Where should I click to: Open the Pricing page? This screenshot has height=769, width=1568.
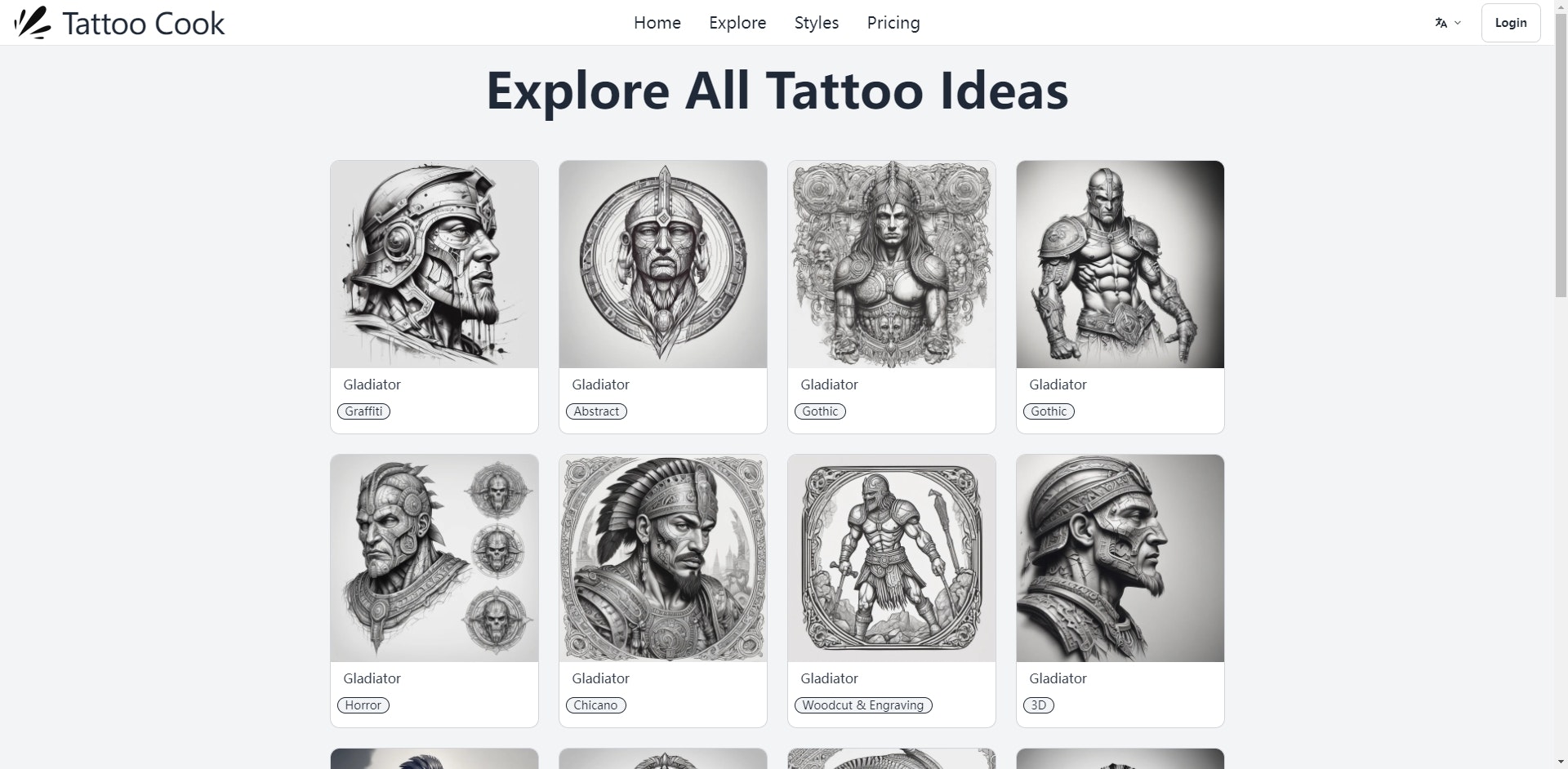point(893,23)
